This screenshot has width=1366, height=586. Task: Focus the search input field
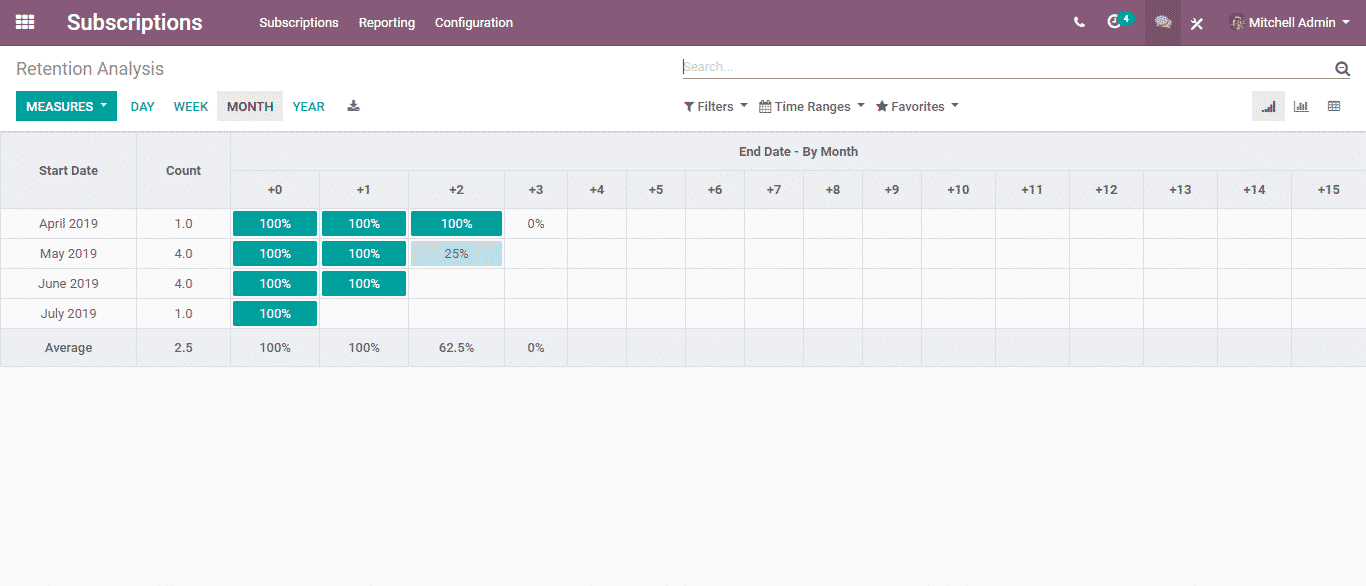[x=1000, y=67]
